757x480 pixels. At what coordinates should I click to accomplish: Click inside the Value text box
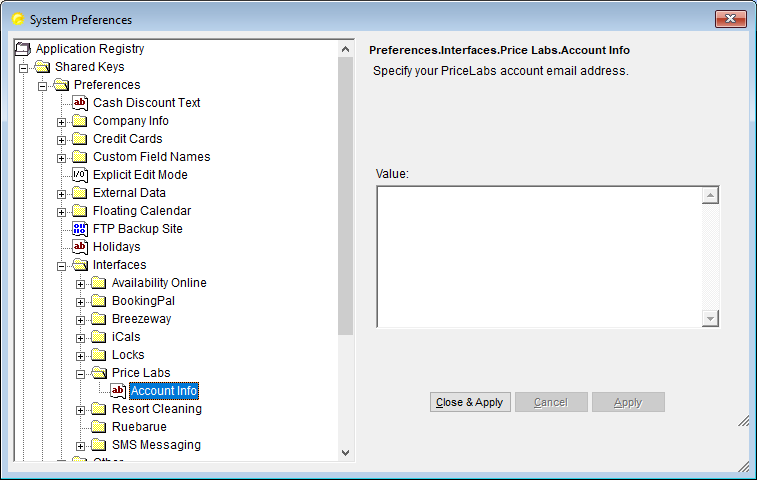[538, 256]
